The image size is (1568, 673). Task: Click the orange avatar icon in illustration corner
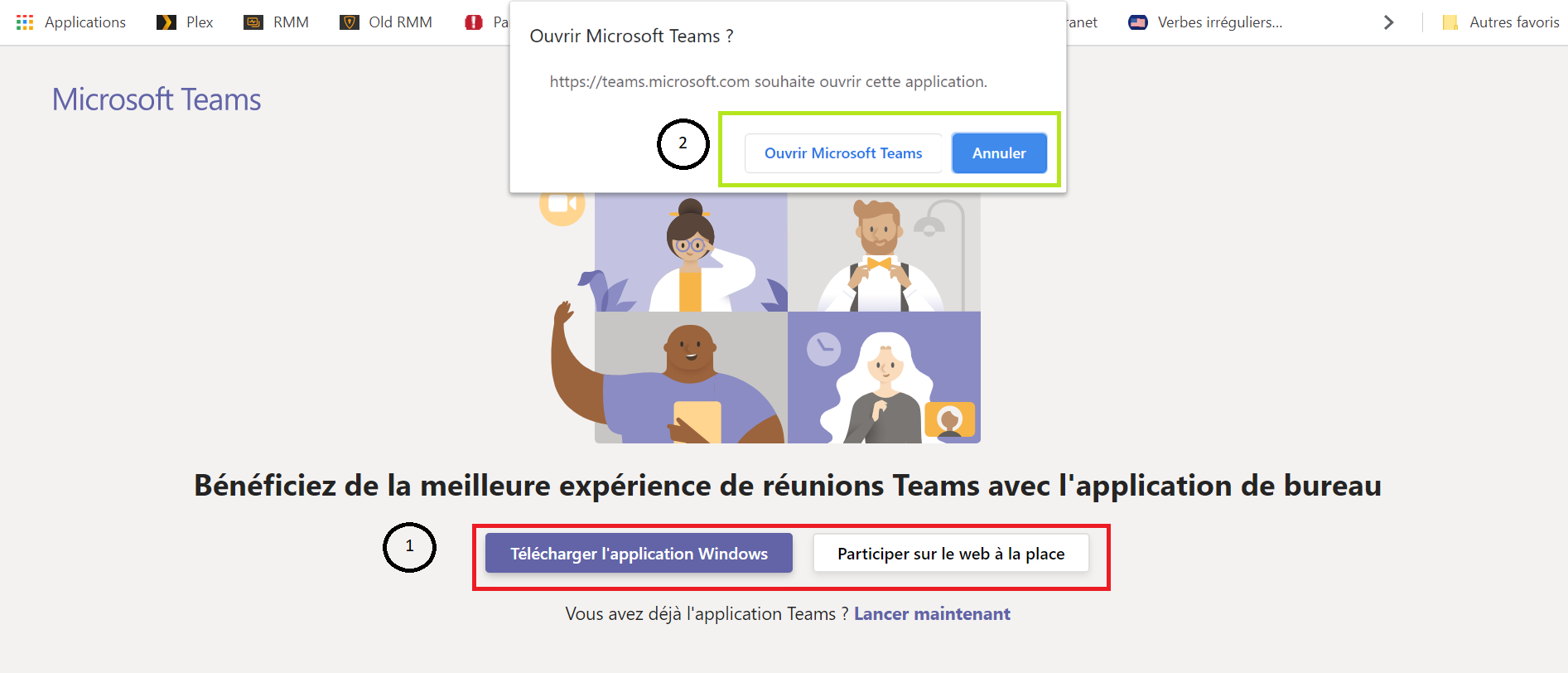coord(949,420)
